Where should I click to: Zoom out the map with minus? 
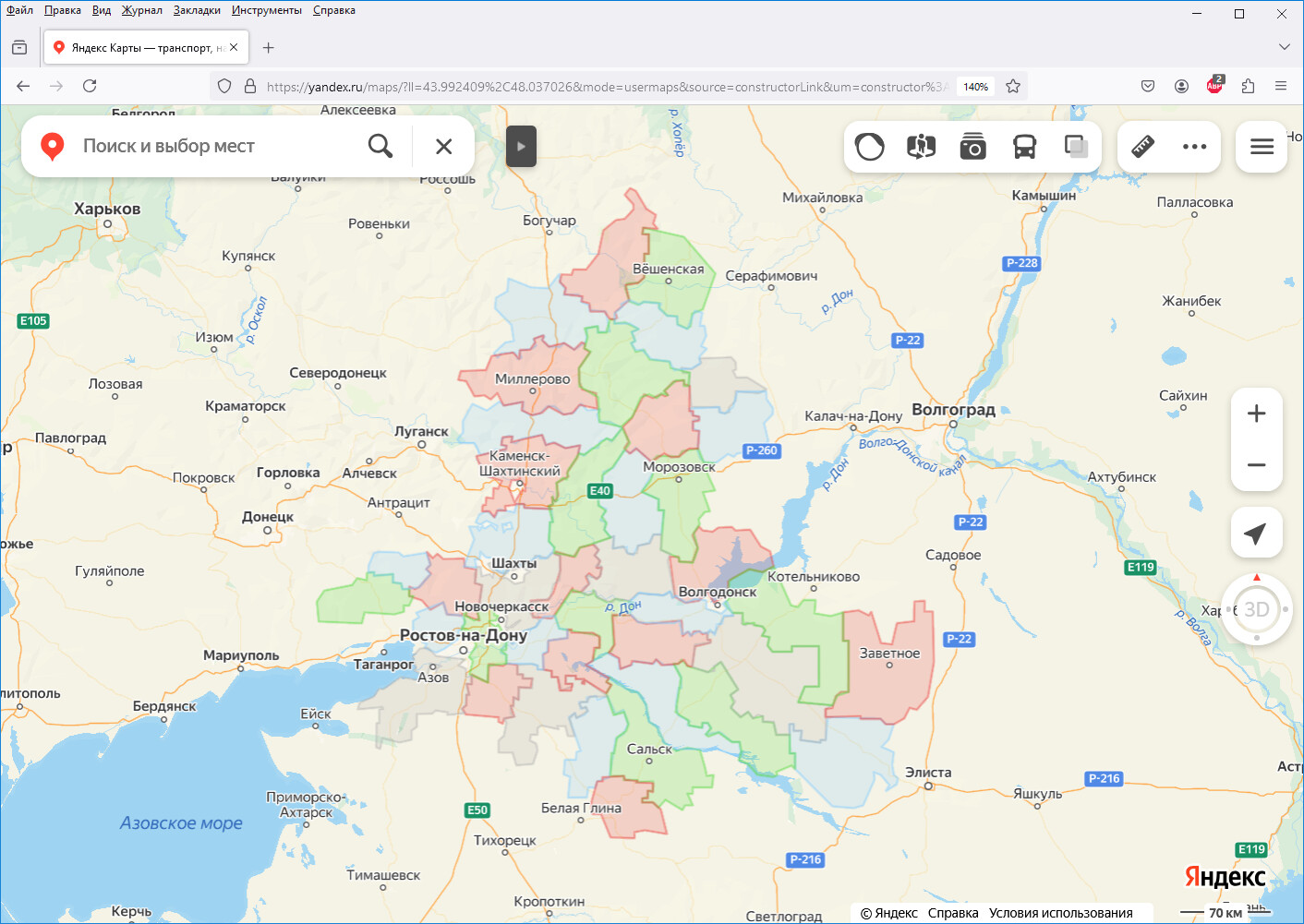click(x=1256, y=465)
